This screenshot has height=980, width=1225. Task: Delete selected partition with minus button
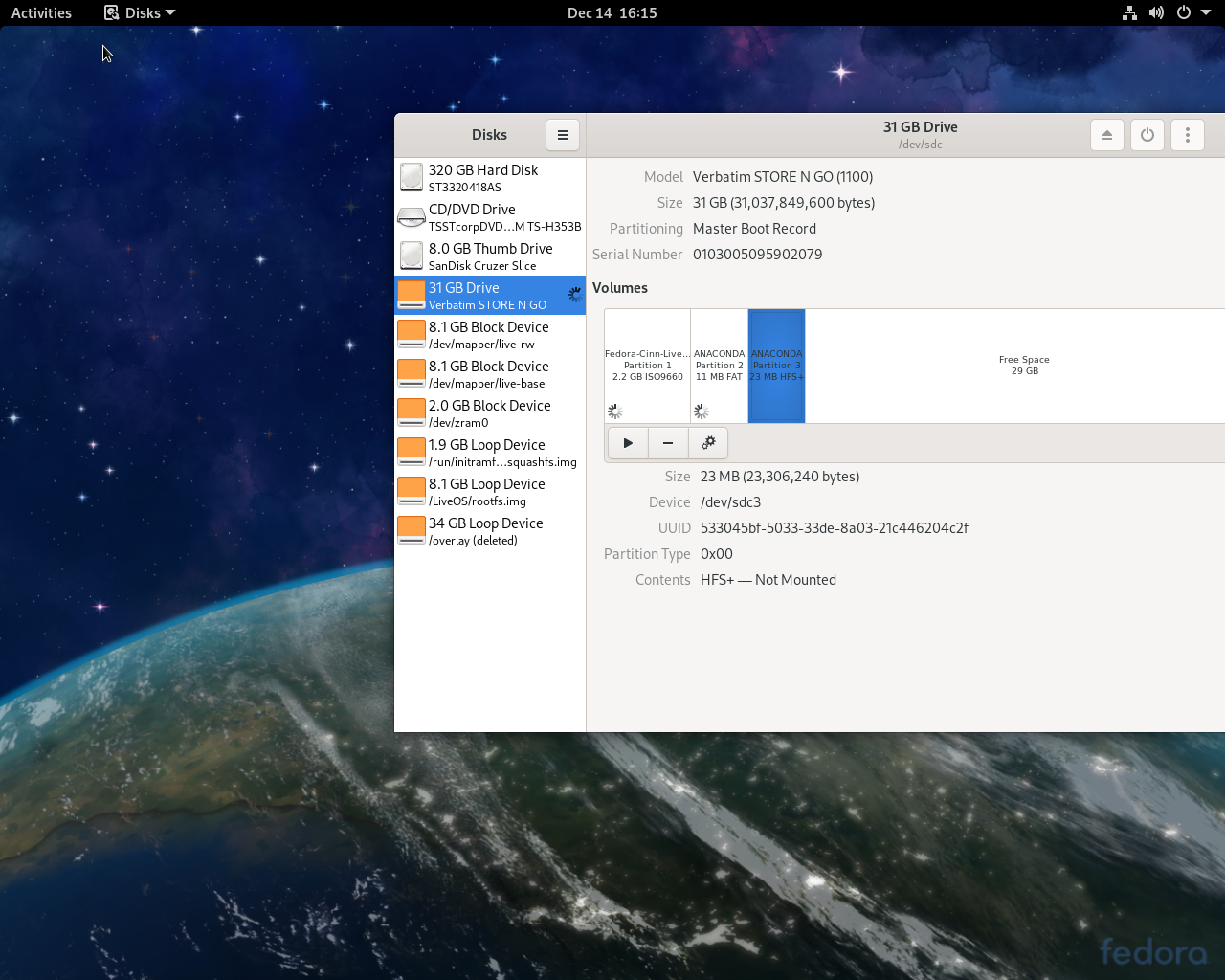668,443
